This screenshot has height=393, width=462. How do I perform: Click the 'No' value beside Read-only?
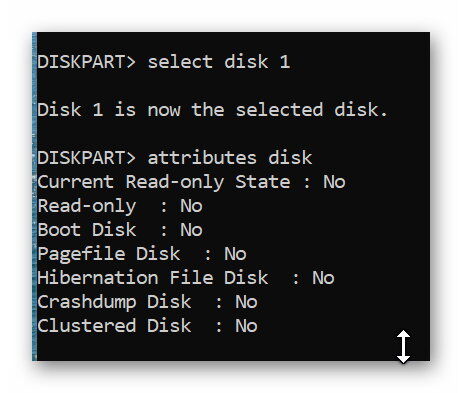click(191, 206)
